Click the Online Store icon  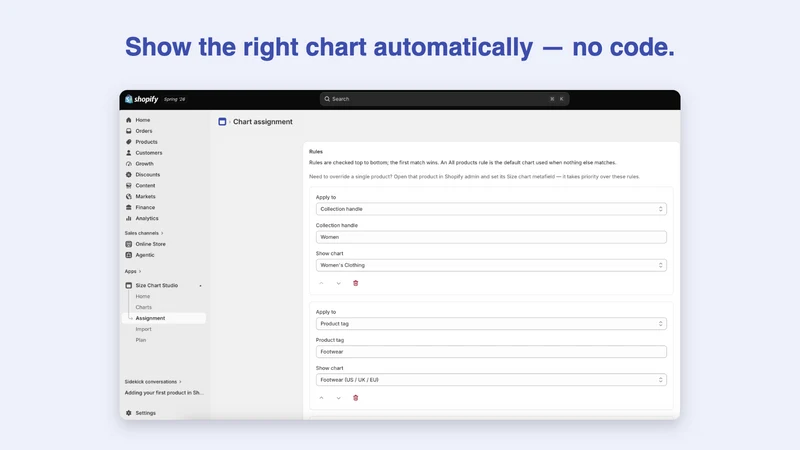[x=129, y=244]
